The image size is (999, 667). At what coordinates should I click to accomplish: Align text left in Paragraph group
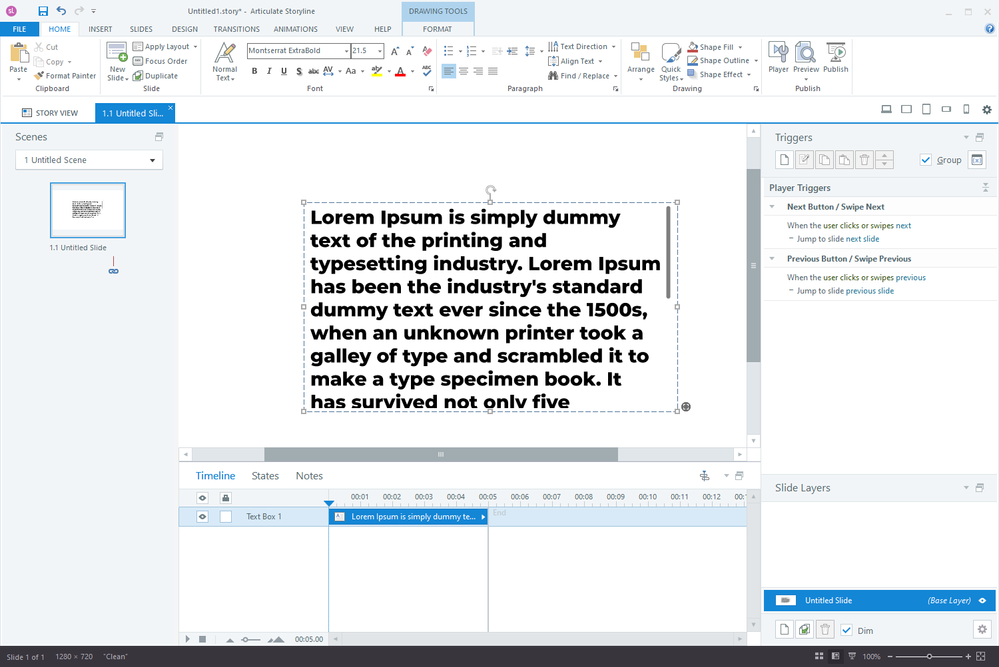tap(449, 71)
